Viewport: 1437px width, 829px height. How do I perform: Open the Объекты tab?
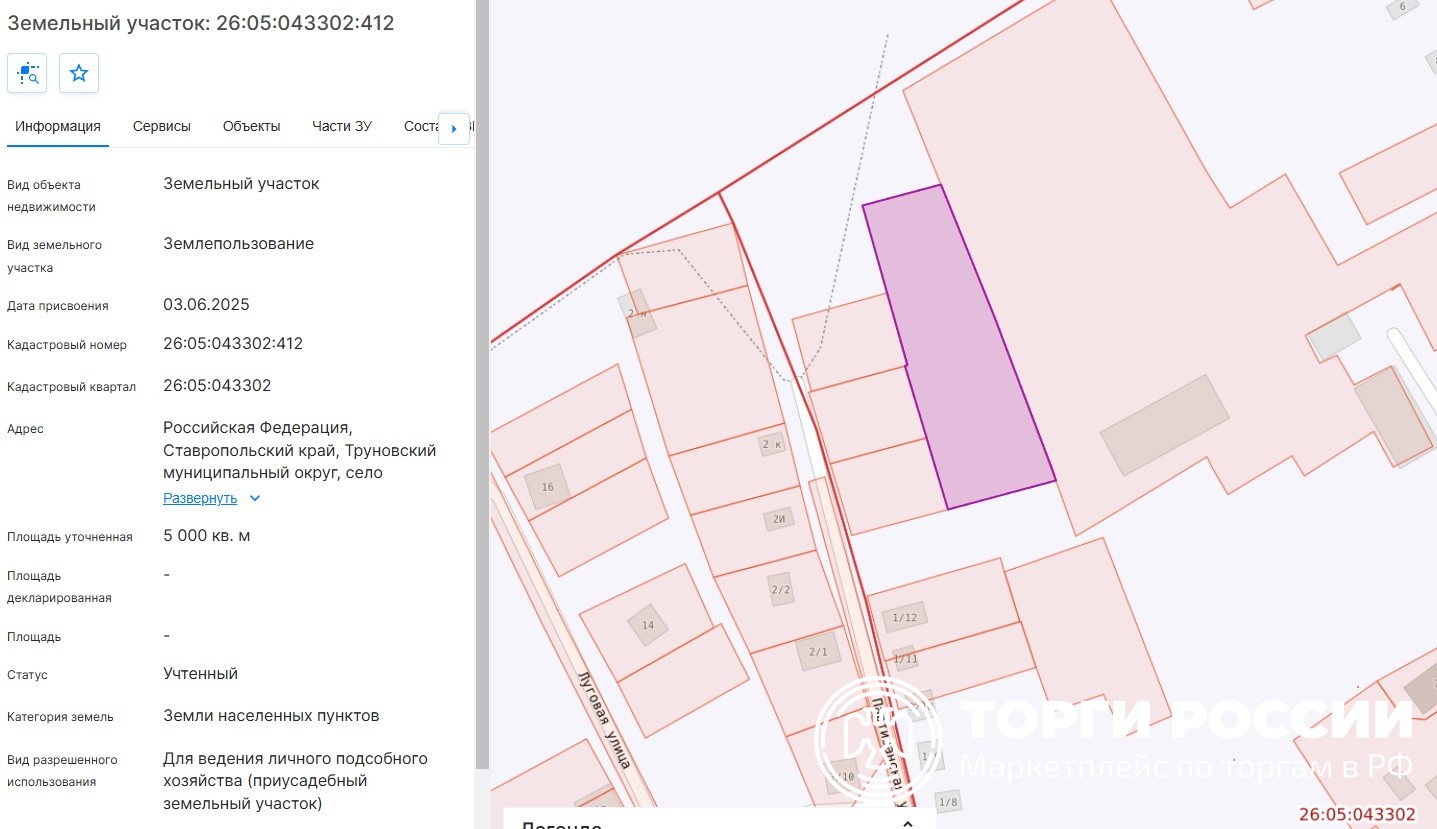click(251, 126)
